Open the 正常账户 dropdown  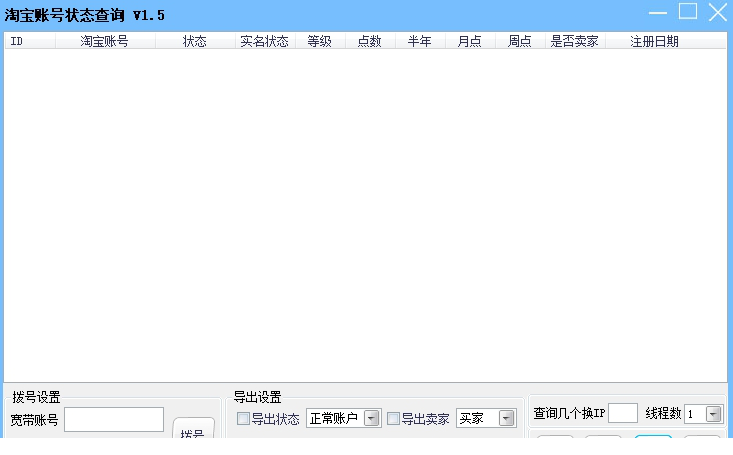point(344,418)
